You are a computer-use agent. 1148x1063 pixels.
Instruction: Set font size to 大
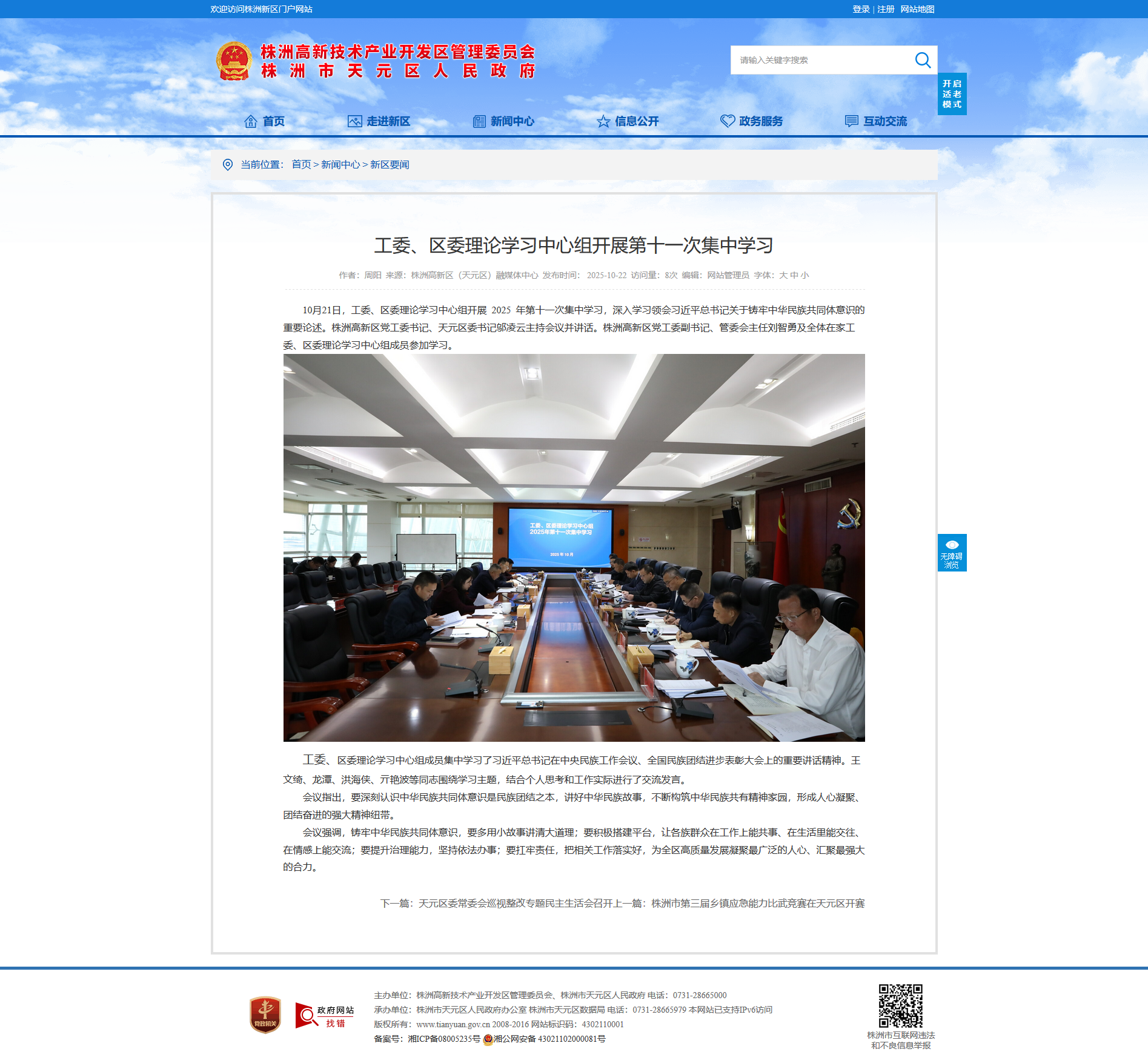coord(783,275)
